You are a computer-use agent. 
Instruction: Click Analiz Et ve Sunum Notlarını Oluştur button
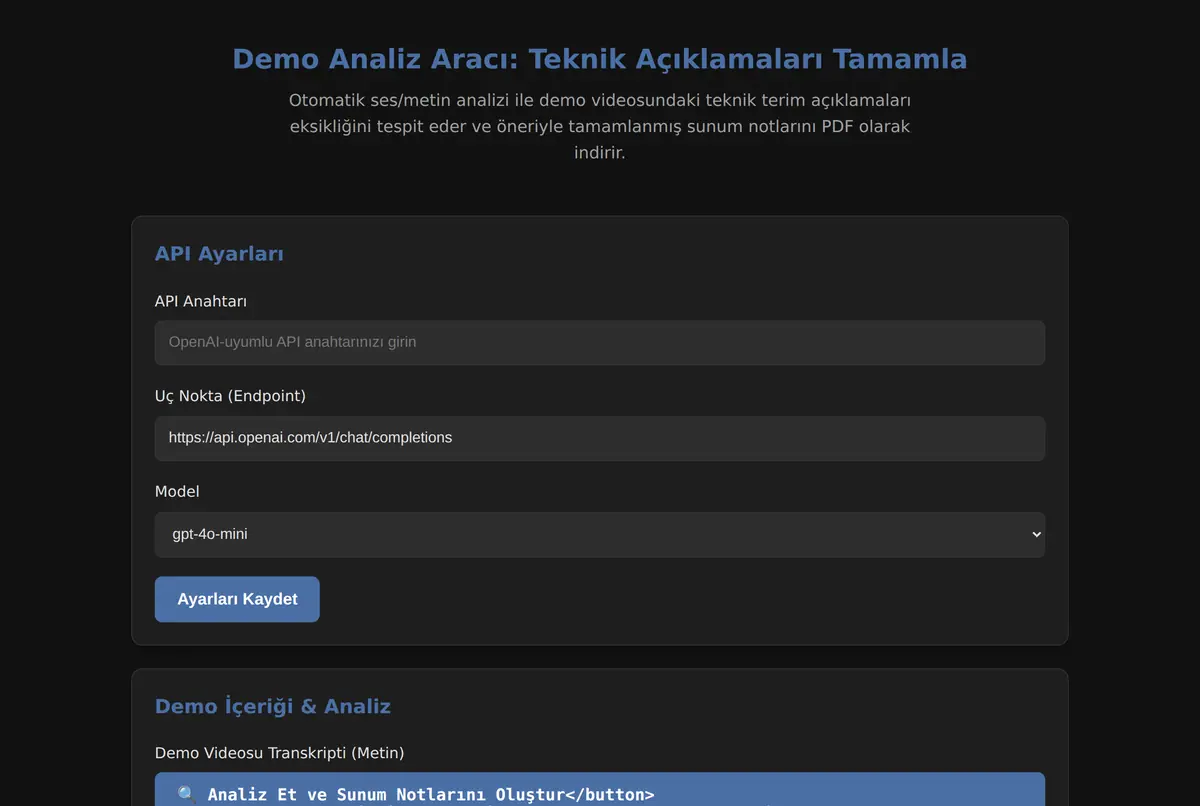(x=600, y=790)
